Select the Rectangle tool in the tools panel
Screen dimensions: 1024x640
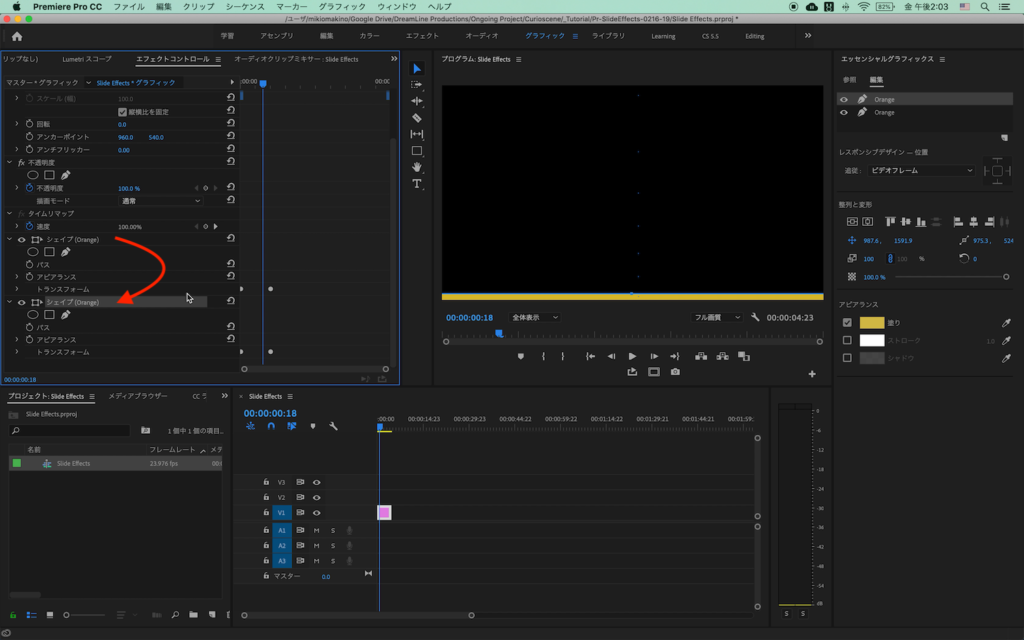(x=417, y=151)
